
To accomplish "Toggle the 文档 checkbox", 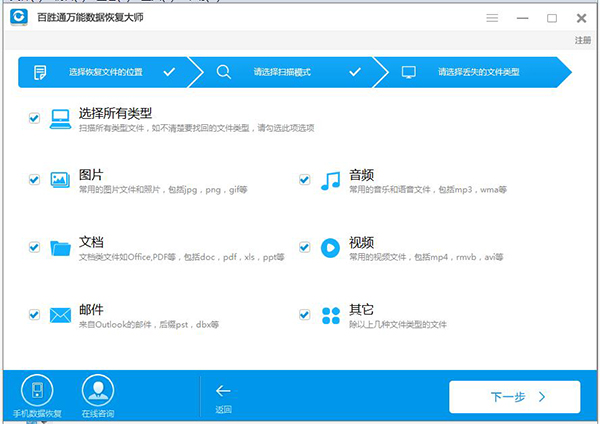I will click(x=34, y=247).
